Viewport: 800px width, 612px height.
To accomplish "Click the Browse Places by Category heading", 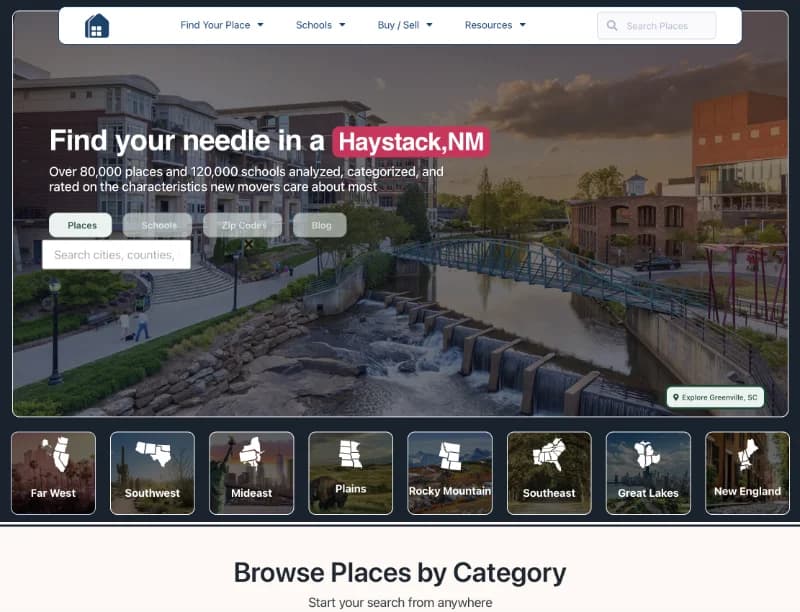I will pos(400,572).
